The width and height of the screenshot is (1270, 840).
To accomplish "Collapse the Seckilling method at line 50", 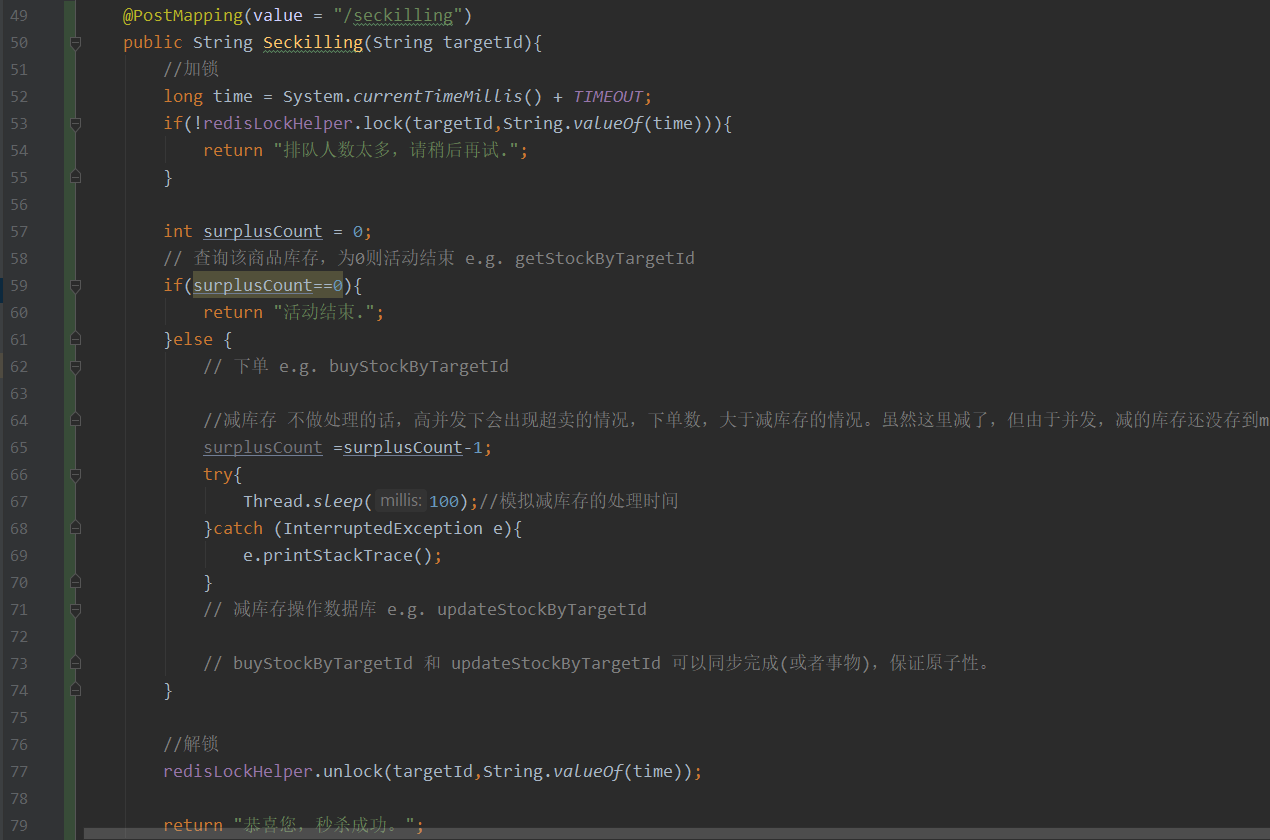I will [x=76, y=43].
